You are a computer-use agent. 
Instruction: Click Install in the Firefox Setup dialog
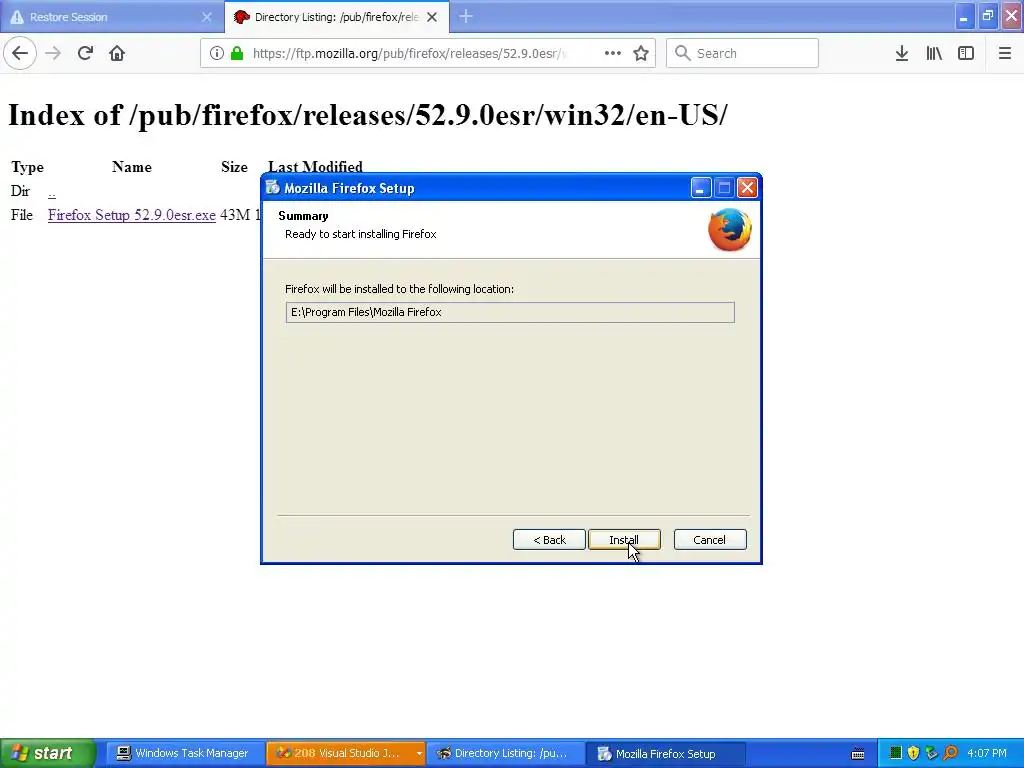tap(624, 539)
